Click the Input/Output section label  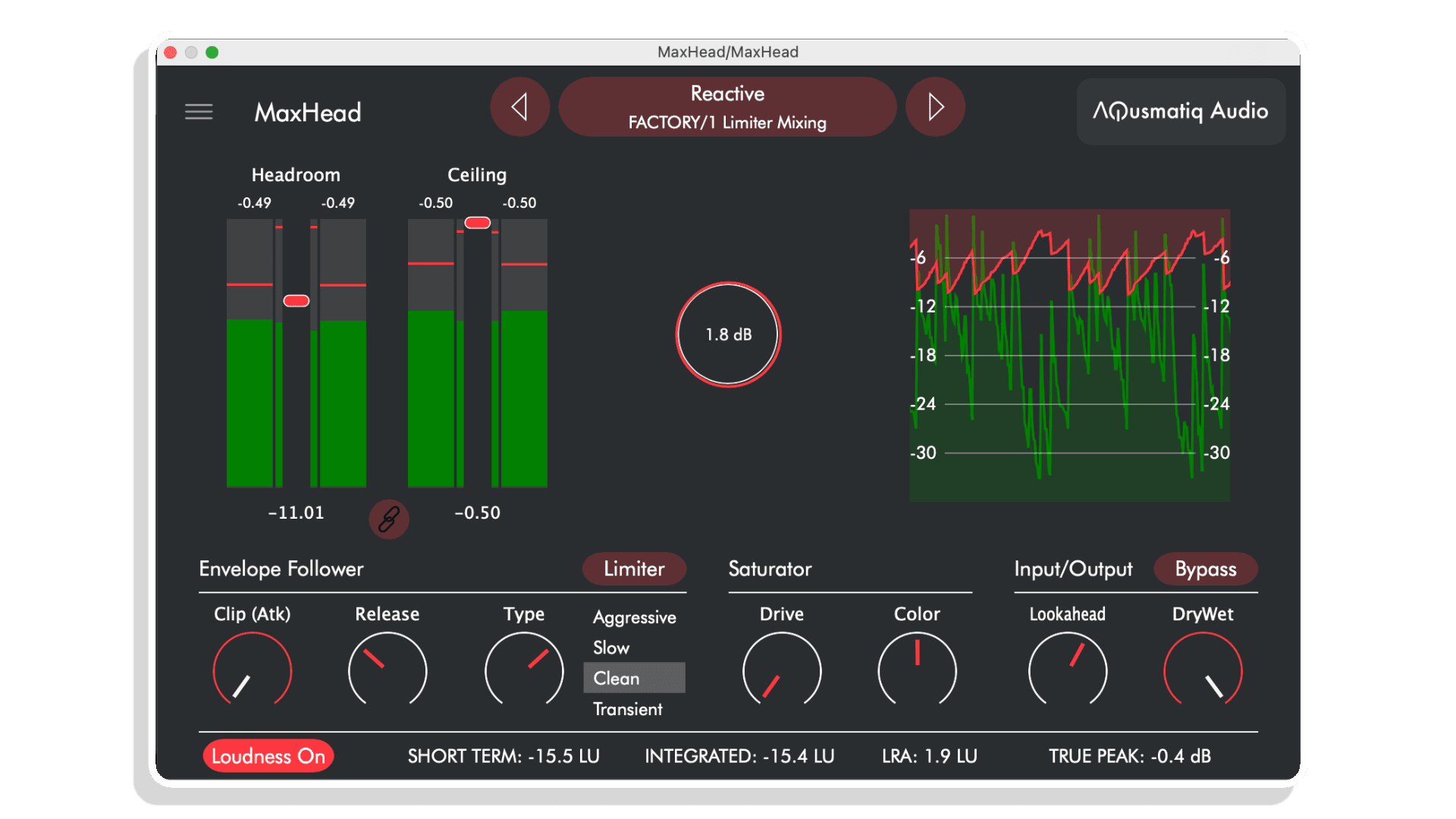coord(1074,569)
